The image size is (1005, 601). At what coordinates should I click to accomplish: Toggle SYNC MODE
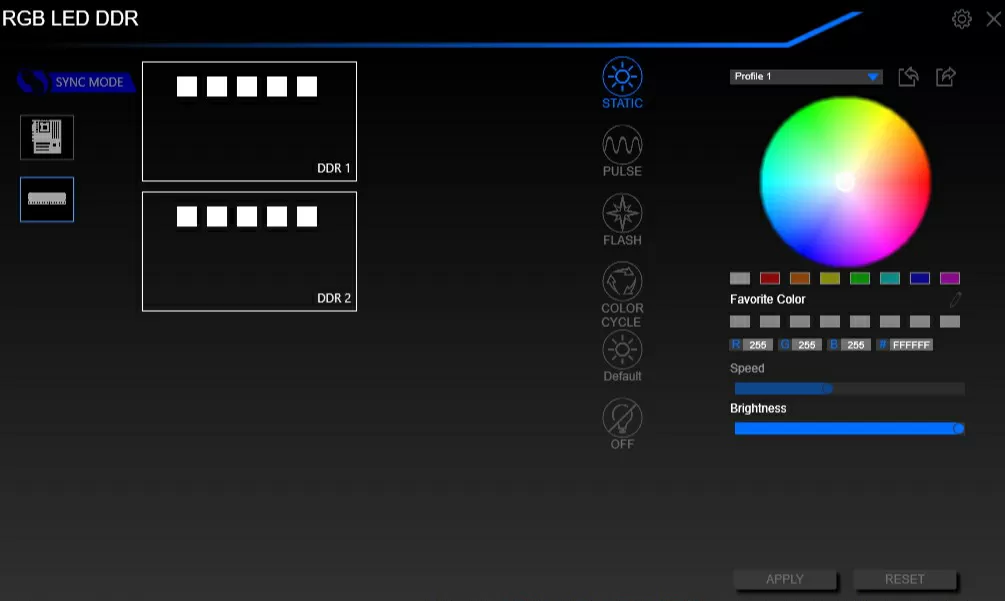(x=77, y=82)
